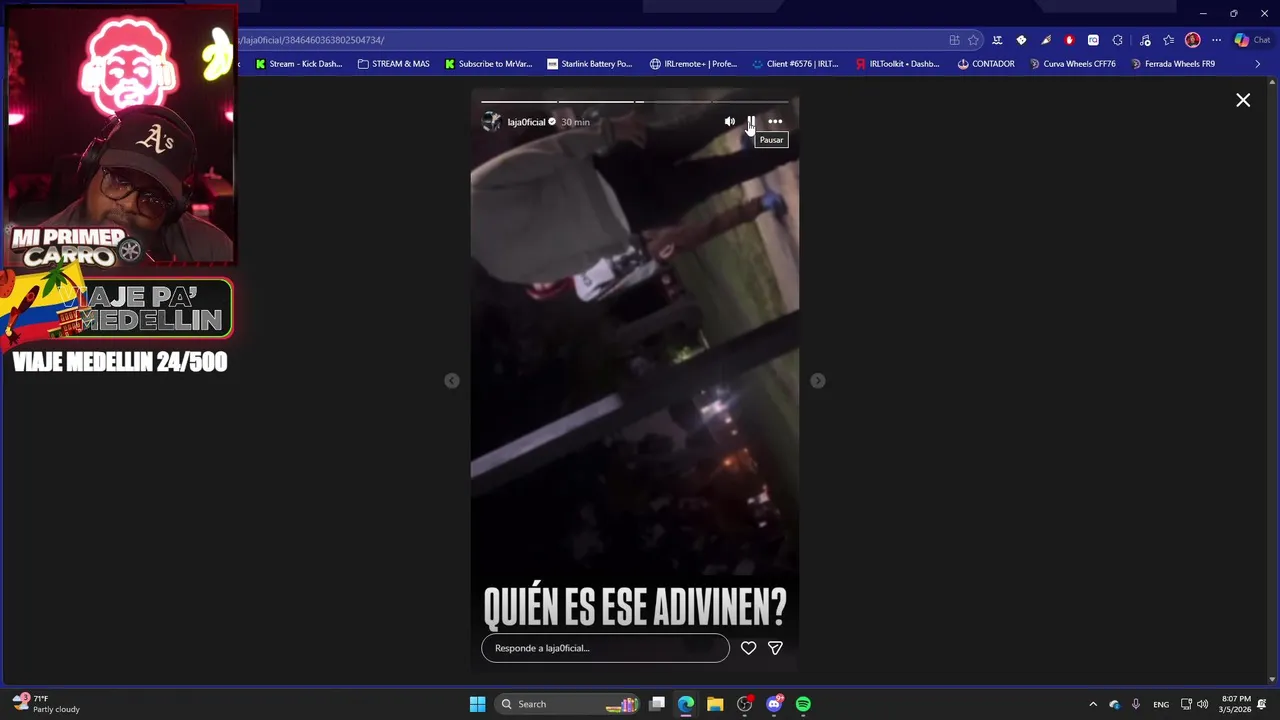
Task: Open the story three-dot options menu
Action: [x=775, y=121]
